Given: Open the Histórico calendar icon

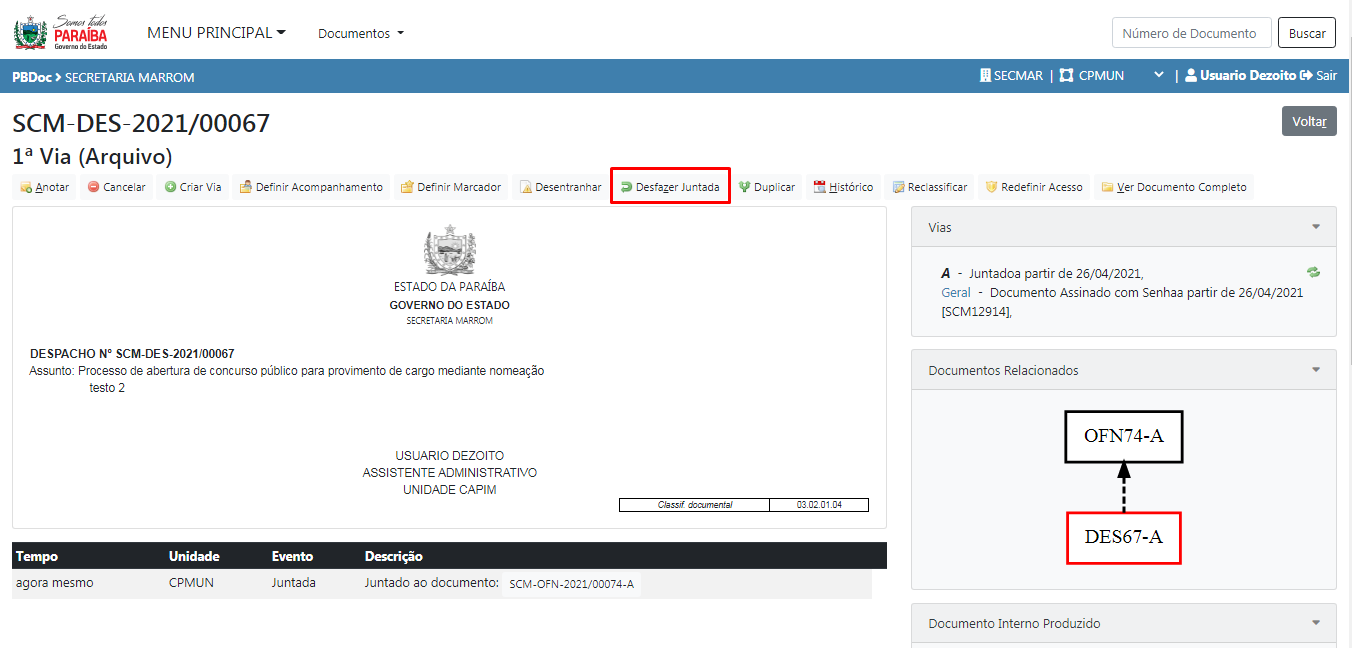Looking at the screenshot, I should point(820,187).
